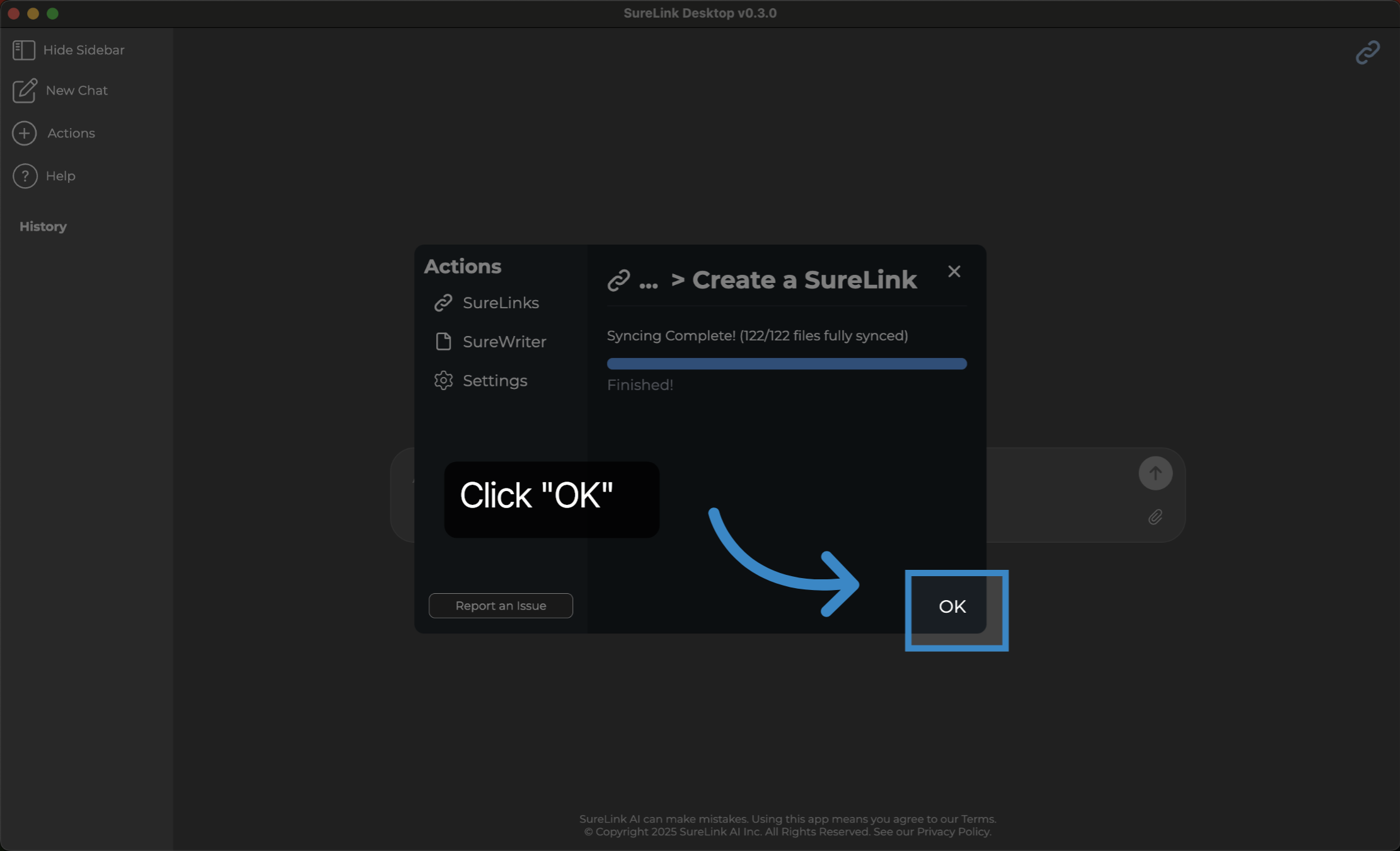Screen dimensions: 1400x851
Task: Click the SureLink chain icon at top right
Action: (x=1367, y=52)
